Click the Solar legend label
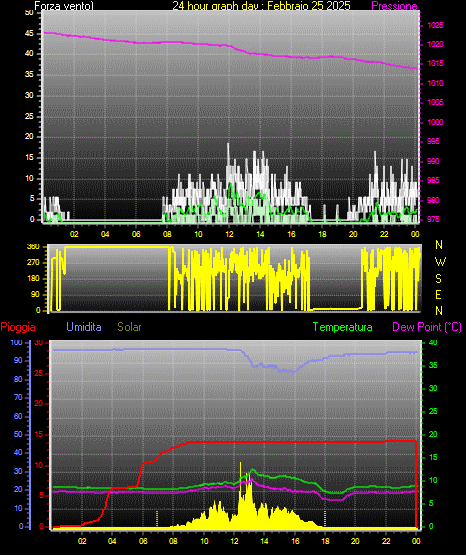466x555 pixels. point(129,327)
